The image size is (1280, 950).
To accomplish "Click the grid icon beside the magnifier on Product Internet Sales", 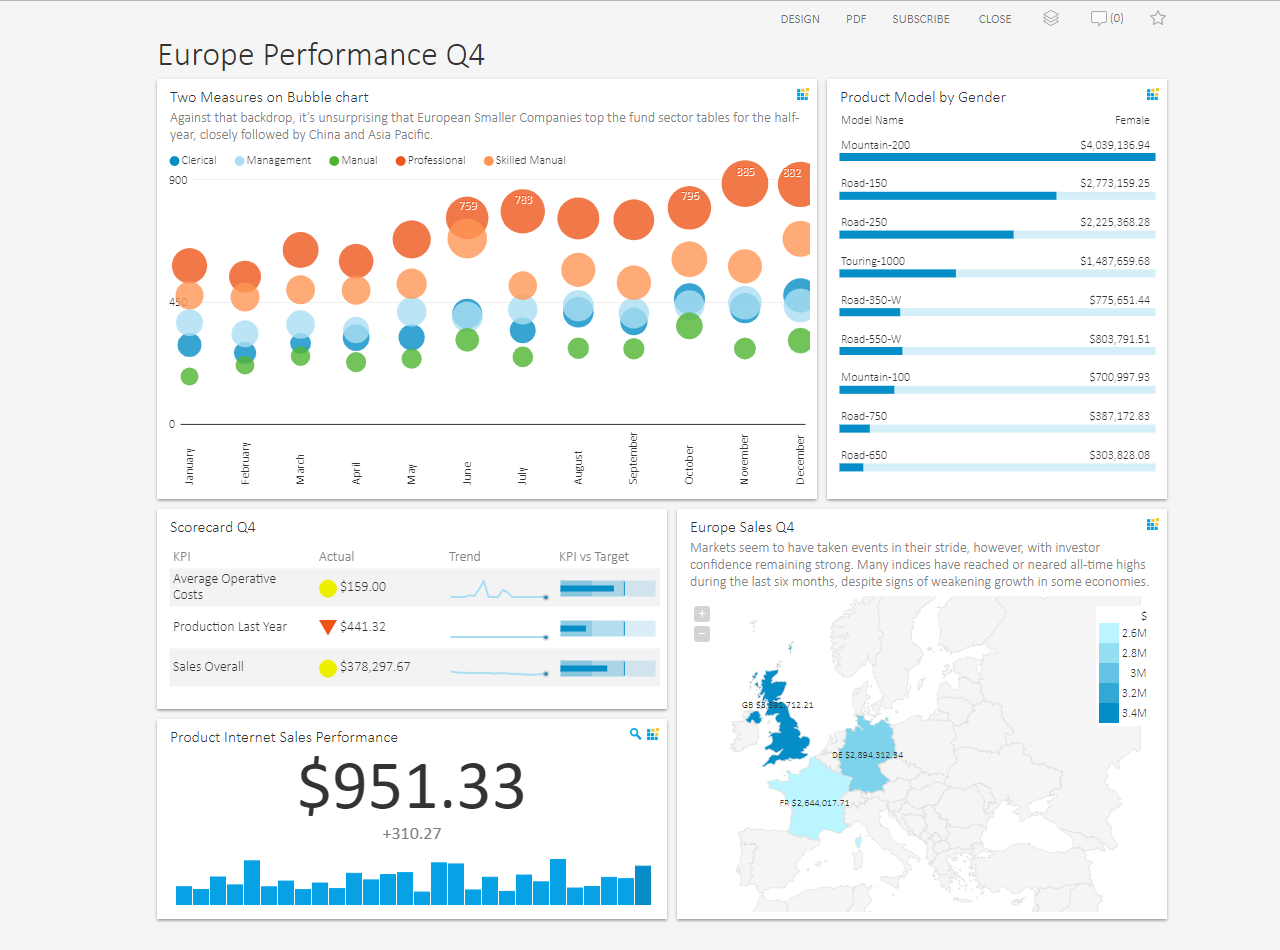I will [652, 734].
